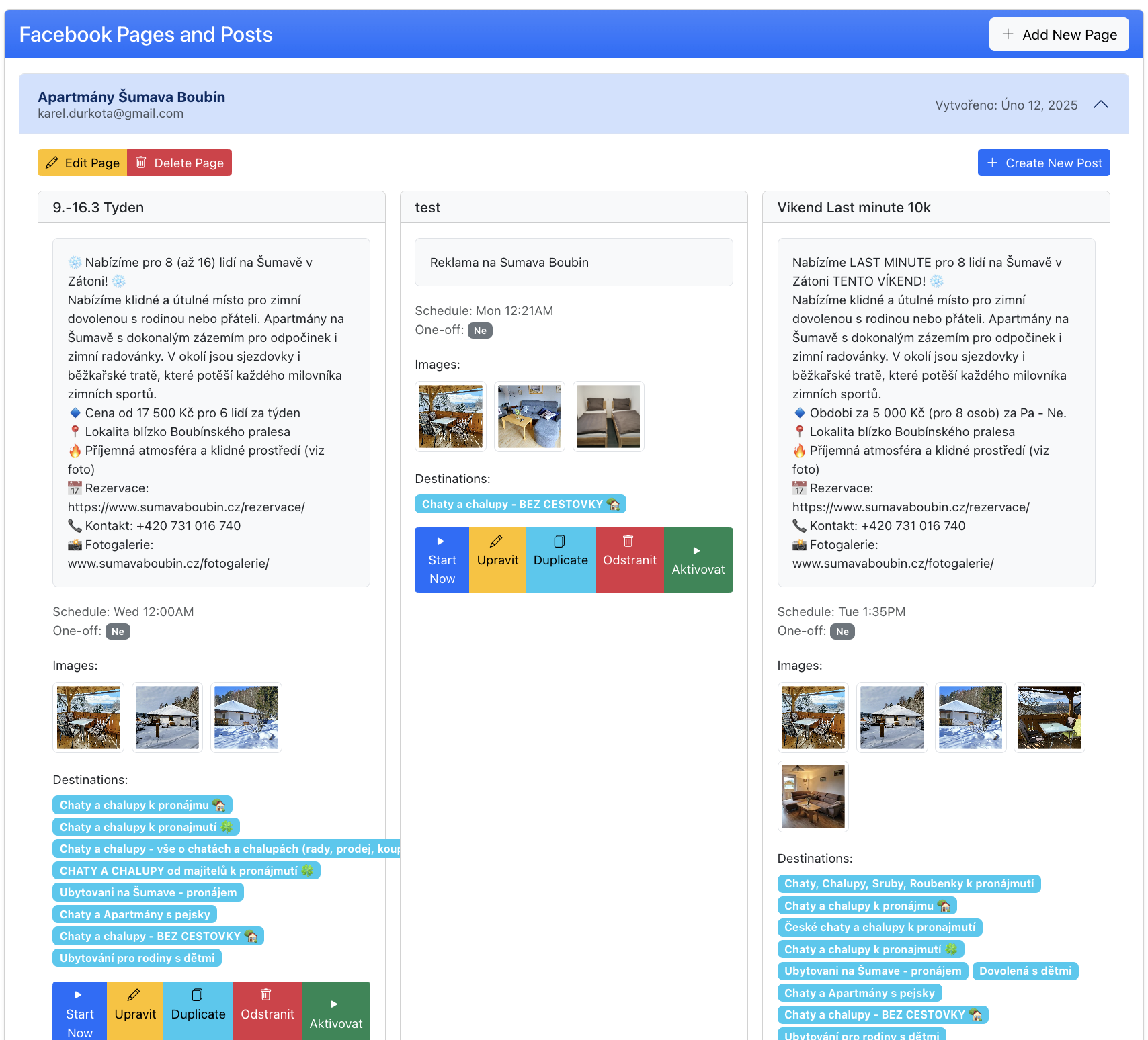Click 'Chaty a chalupy k pronajmutí' tag in 9.-16.3 Tyden

pos(146,827)
